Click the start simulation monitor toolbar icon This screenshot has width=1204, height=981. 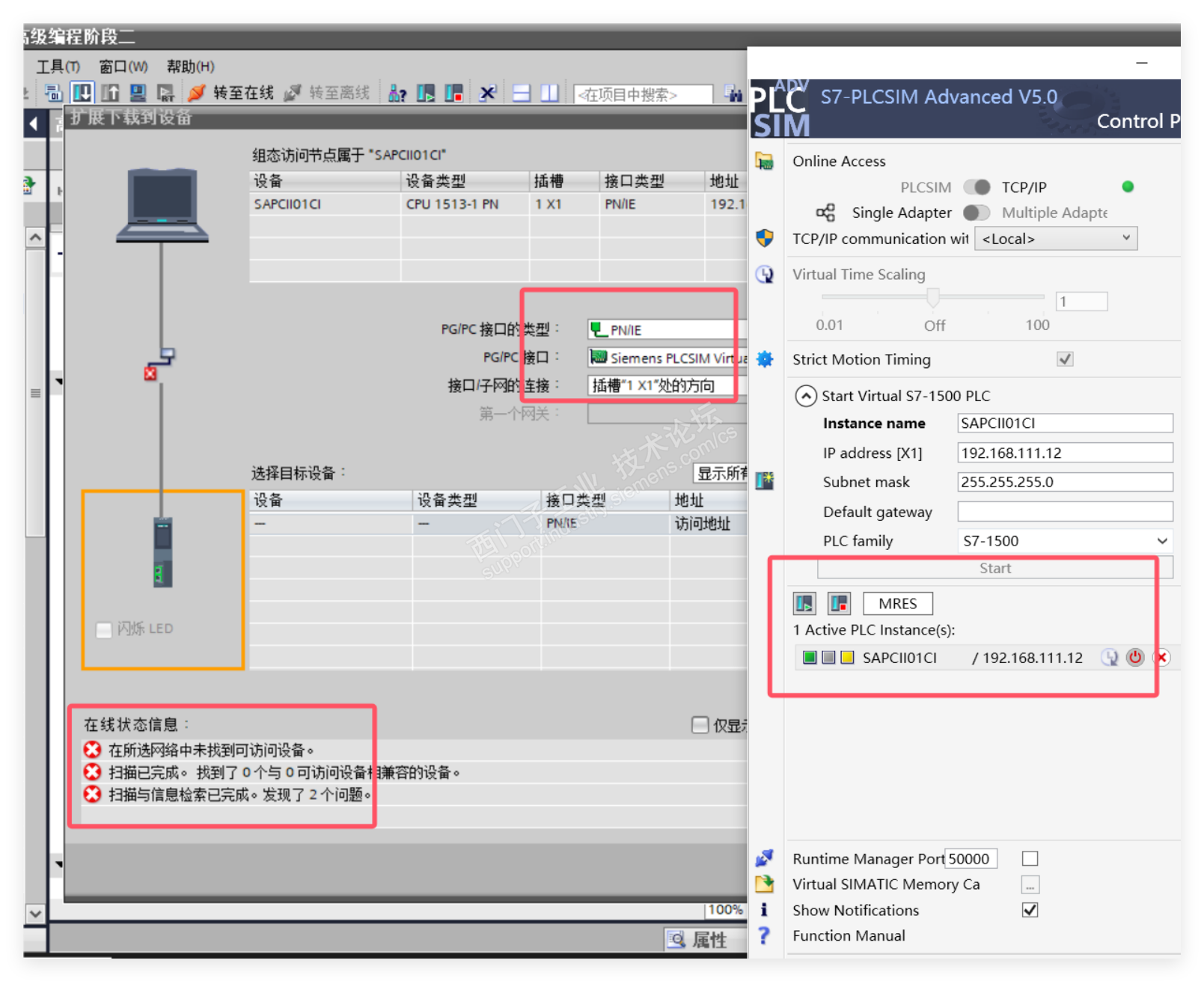(138, 93)
